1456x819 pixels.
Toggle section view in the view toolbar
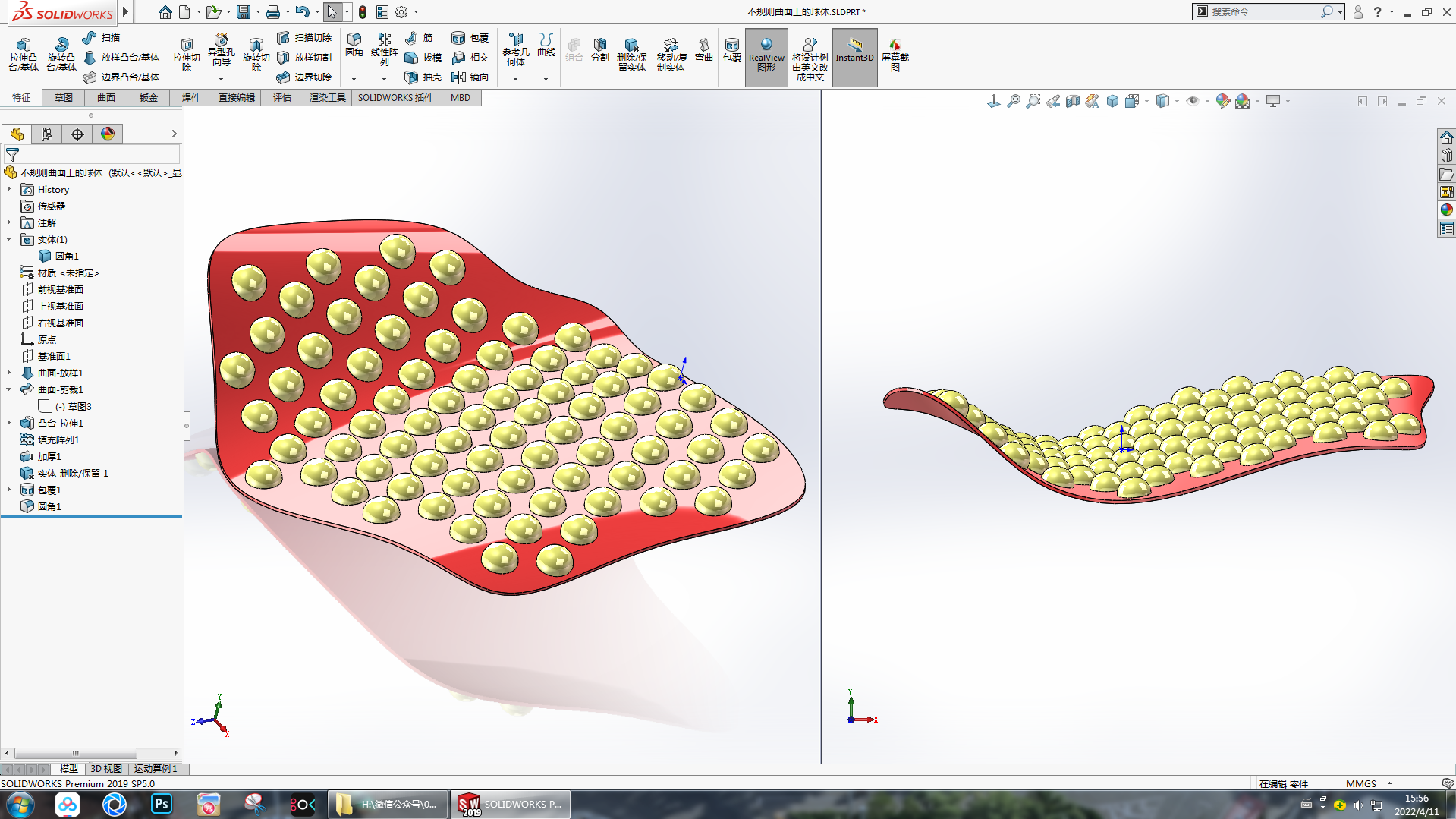[1072, 101]
